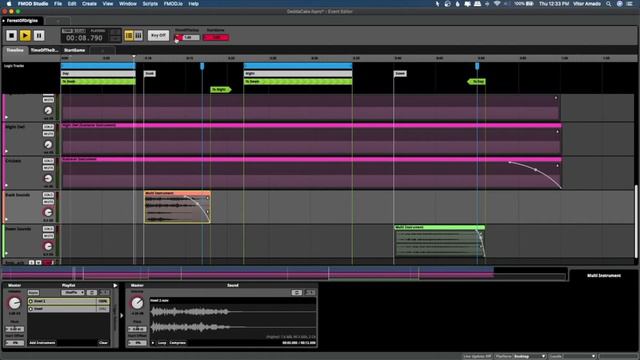Toggle Solo on Dawn Sounds track

click(48, 229)
